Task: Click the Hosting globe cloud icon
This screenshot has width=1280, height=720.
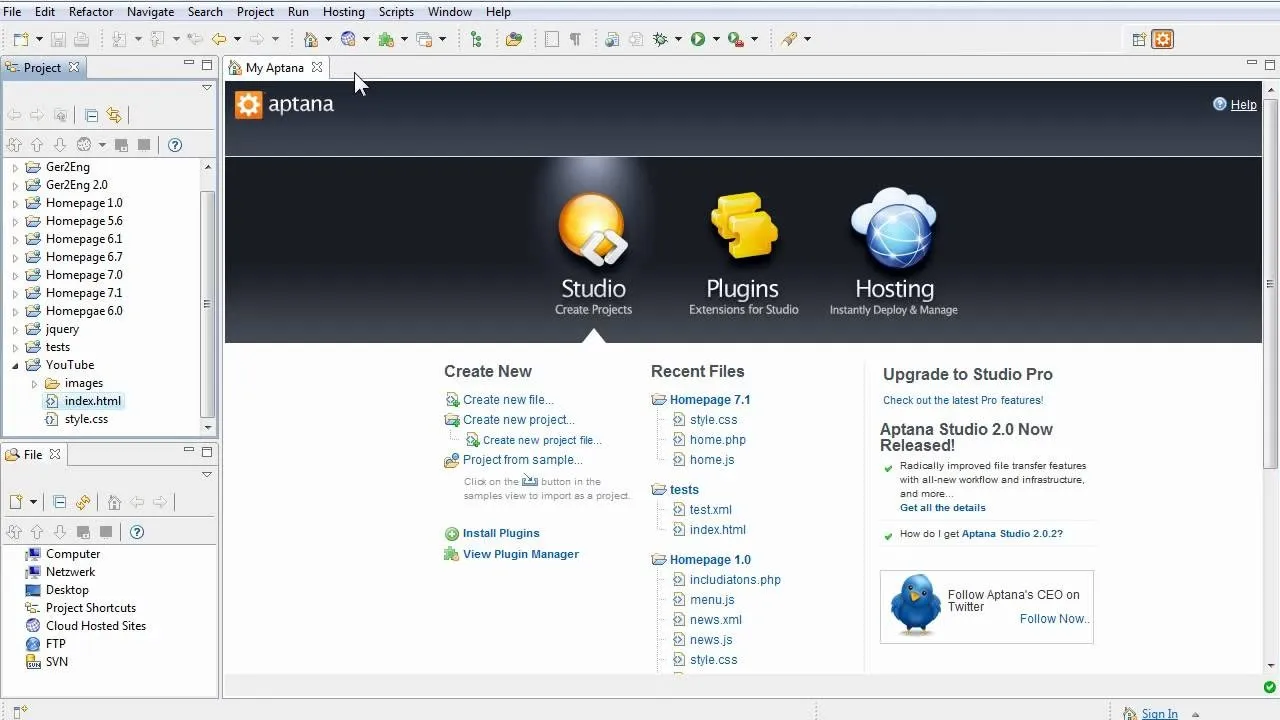Action: [893, 228]
